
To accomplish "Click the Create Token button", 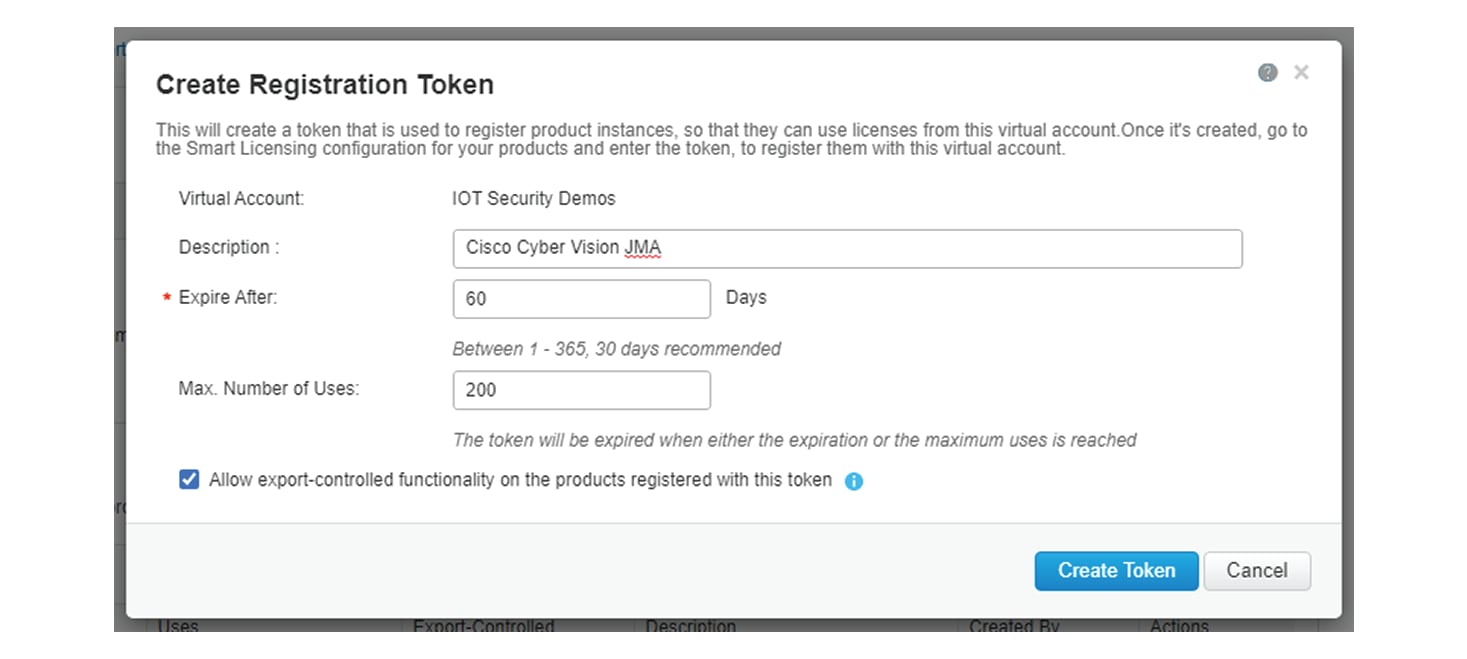I will [x=1116, y=571].
